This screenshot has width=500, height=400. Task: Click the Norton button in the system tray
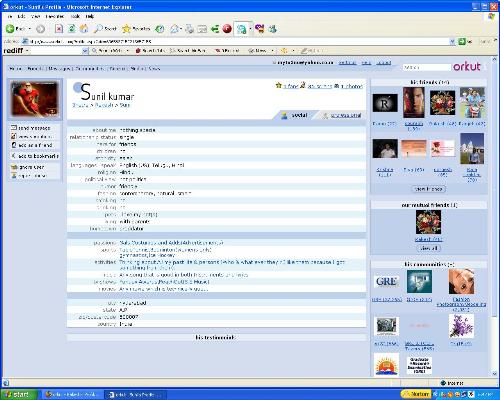(x=416, y=394)
